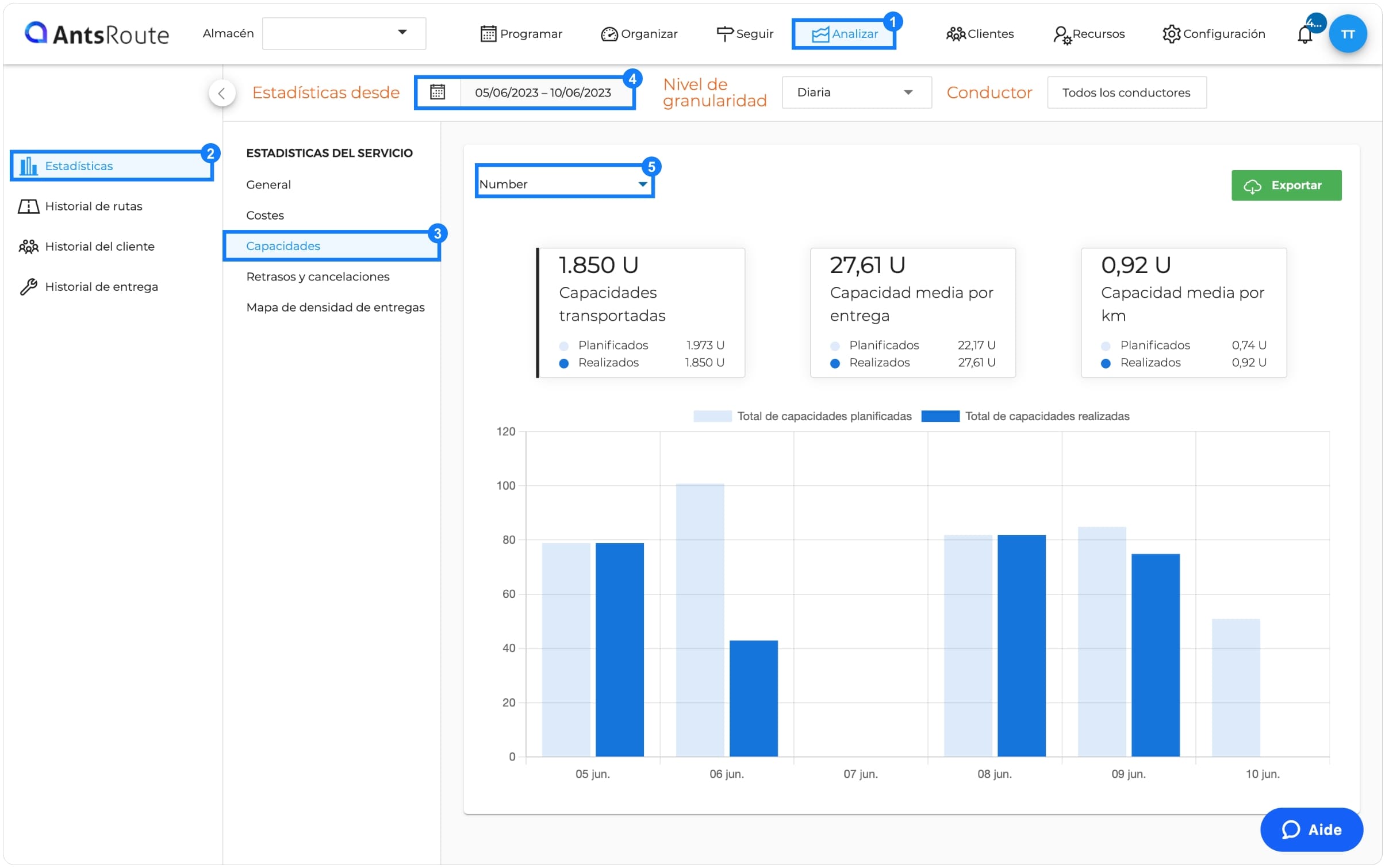Select Estadísticas in the sidebar
Screen dimensions: 1385x868
click(x=112, y=166)
